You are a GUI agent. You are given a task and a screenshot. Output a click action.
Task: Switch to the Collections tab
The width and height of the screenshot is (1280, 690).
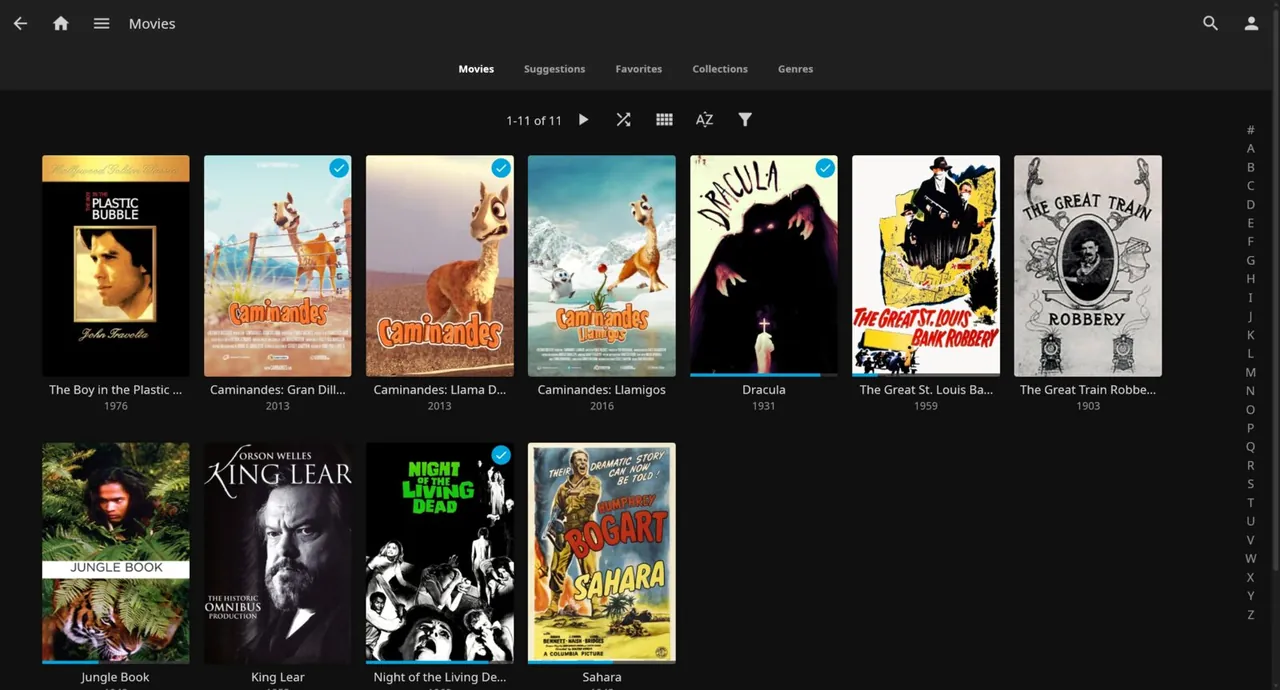pyautogui.click(x=720, y=69)
